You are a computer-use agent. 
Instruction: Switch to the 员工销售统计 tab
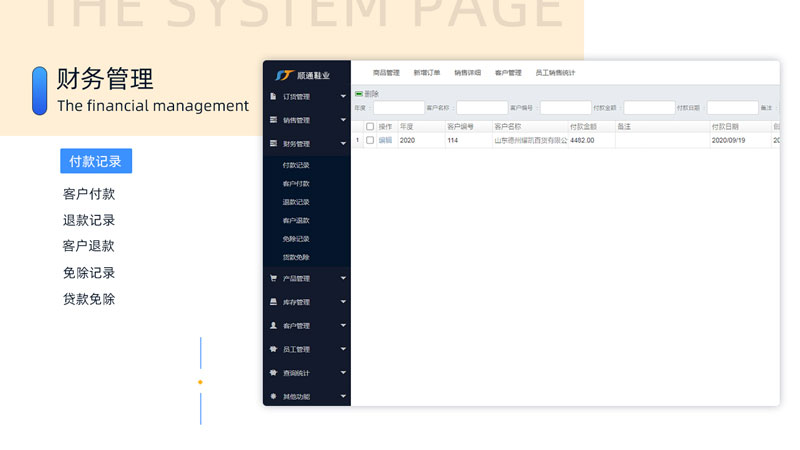555,73
